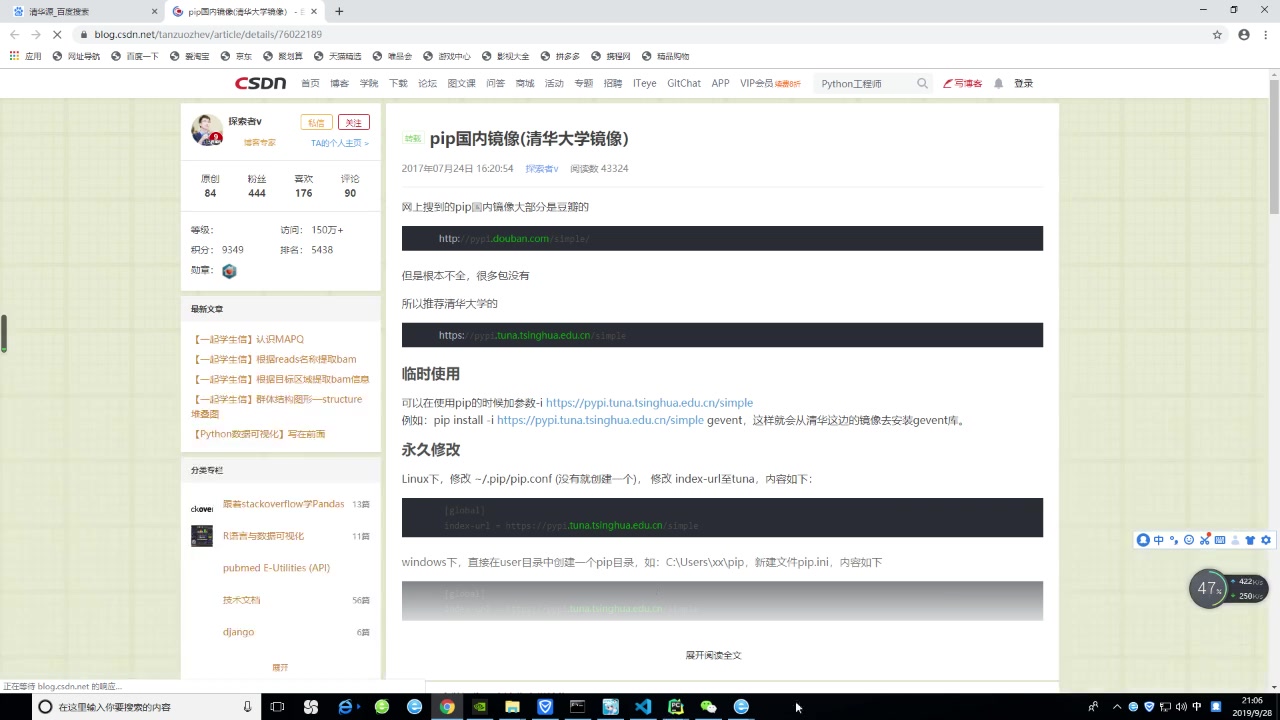
Task: Click the address bar URL
Action: [208, 34]
